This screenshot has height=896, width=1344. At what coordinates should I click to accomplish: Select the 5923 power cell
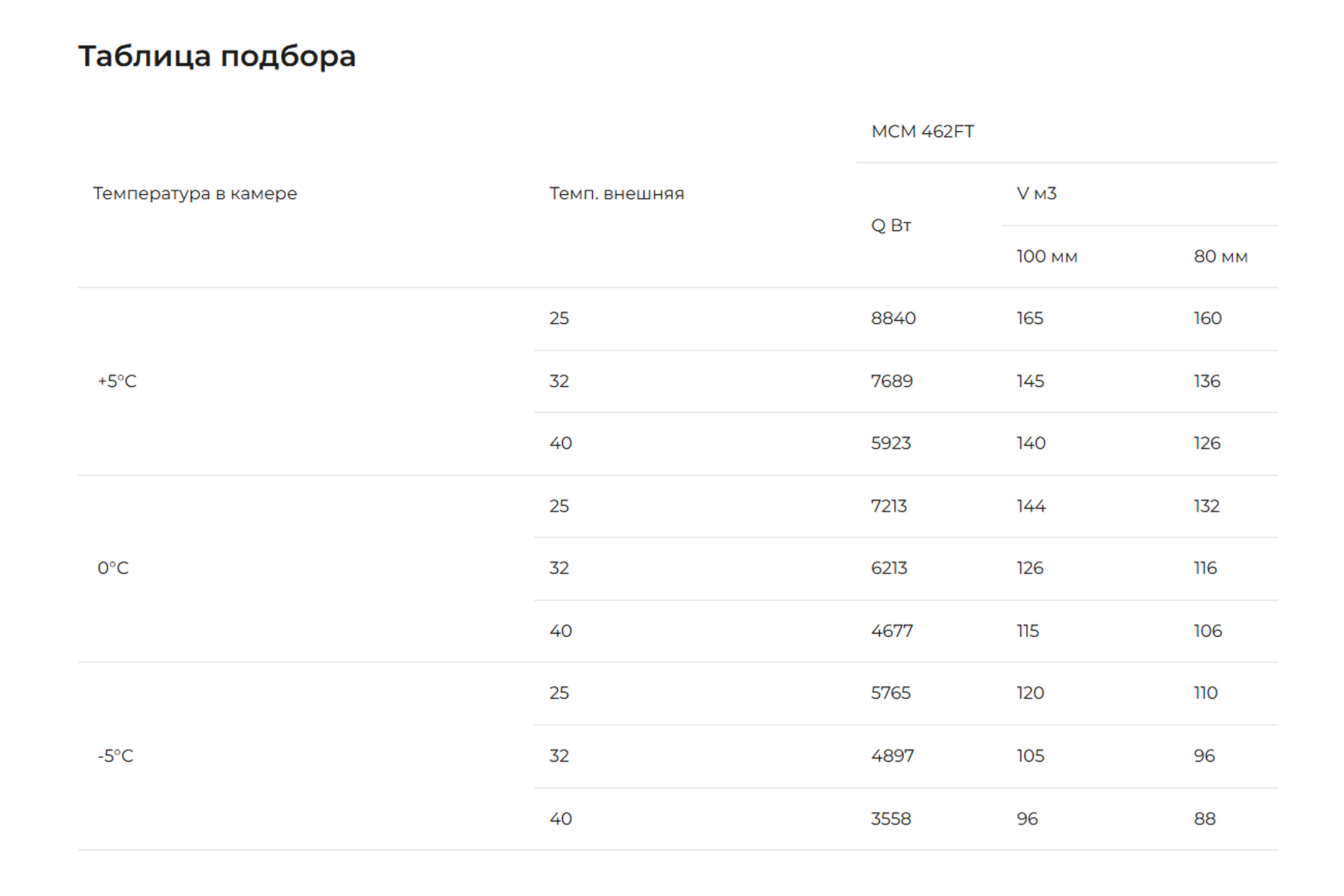[890, 444]
